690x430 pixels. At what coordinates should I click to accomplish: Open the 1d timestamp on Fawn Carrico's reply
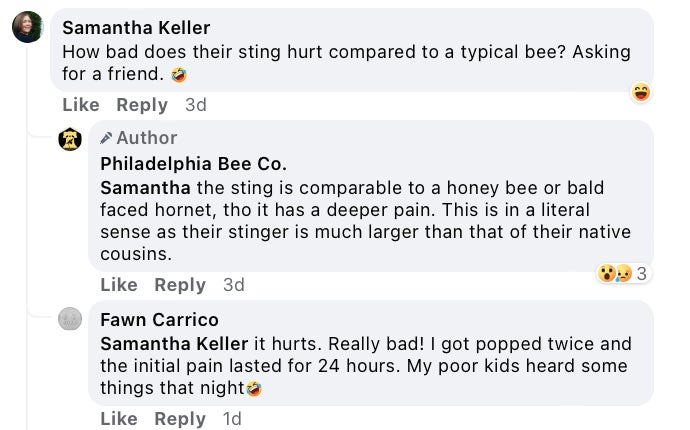tap(232, 419)
